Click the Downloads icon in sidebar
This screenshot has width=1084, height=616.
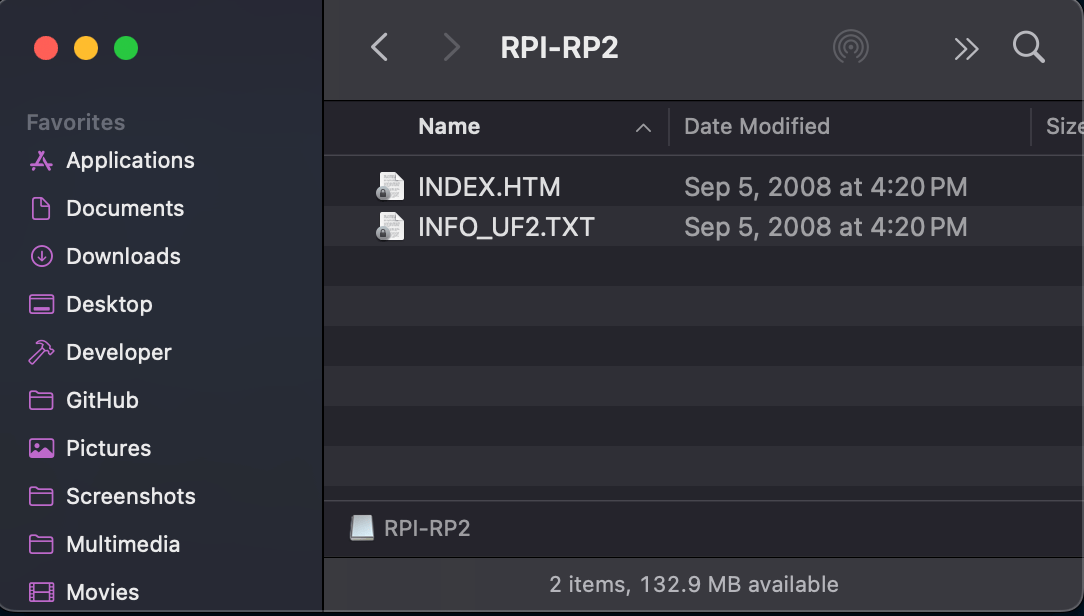coord(41,257)
